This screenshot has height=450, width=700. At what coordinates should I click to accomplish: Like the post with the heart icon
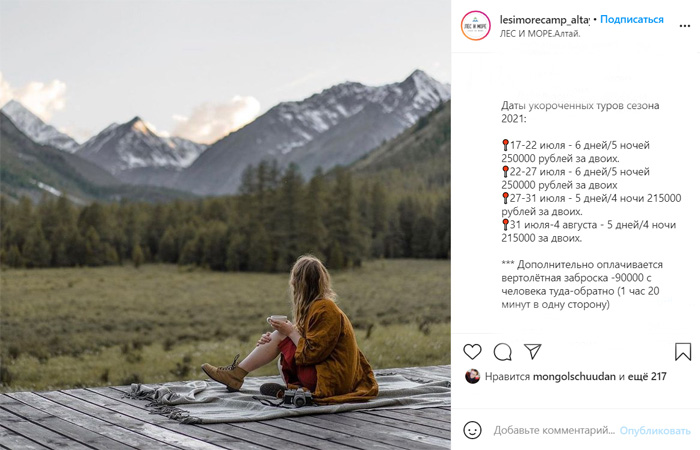click(x=472, y=352)
